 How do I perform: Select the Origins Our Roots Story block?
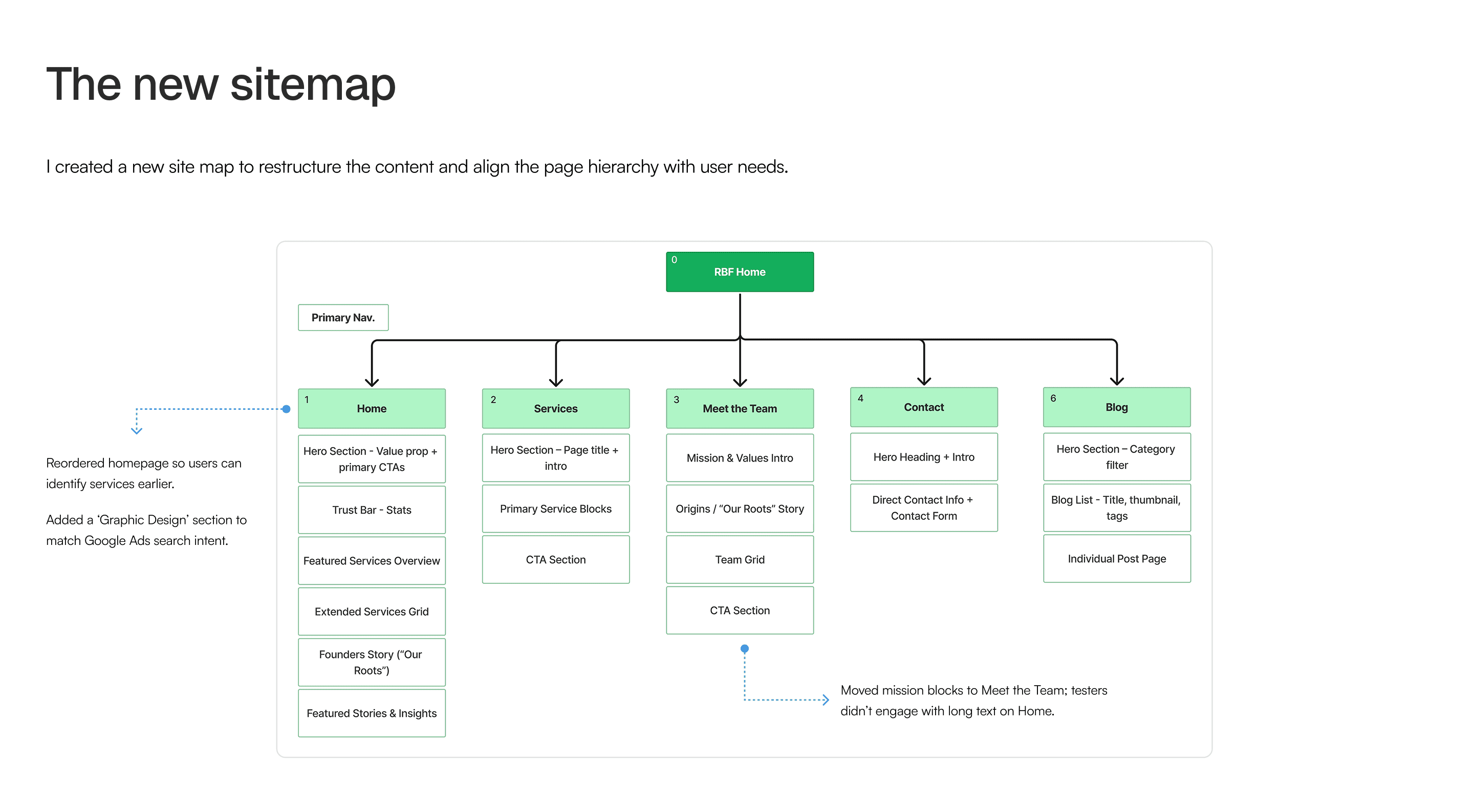point(739,509)
